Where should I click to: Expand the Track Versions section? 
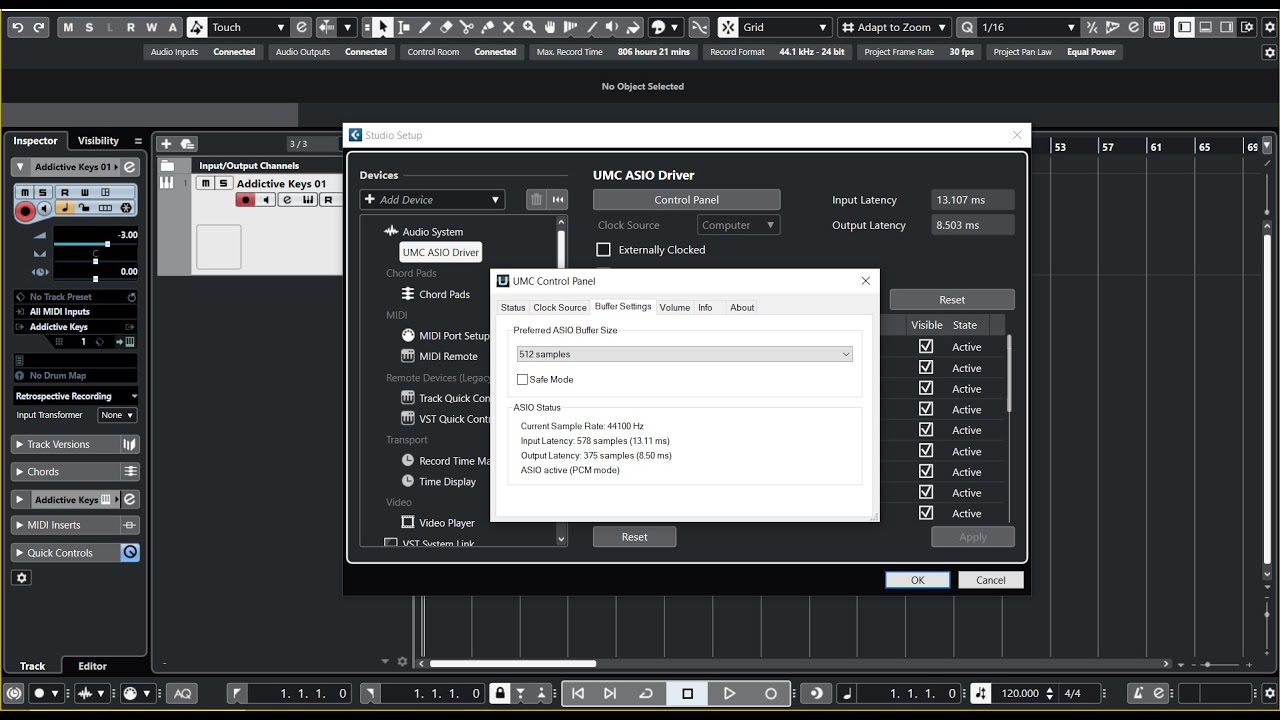[x=65, y=444]
